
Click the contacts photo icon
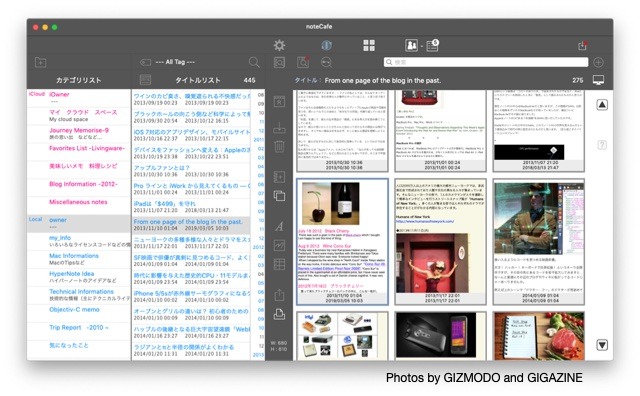coord(411,45)
